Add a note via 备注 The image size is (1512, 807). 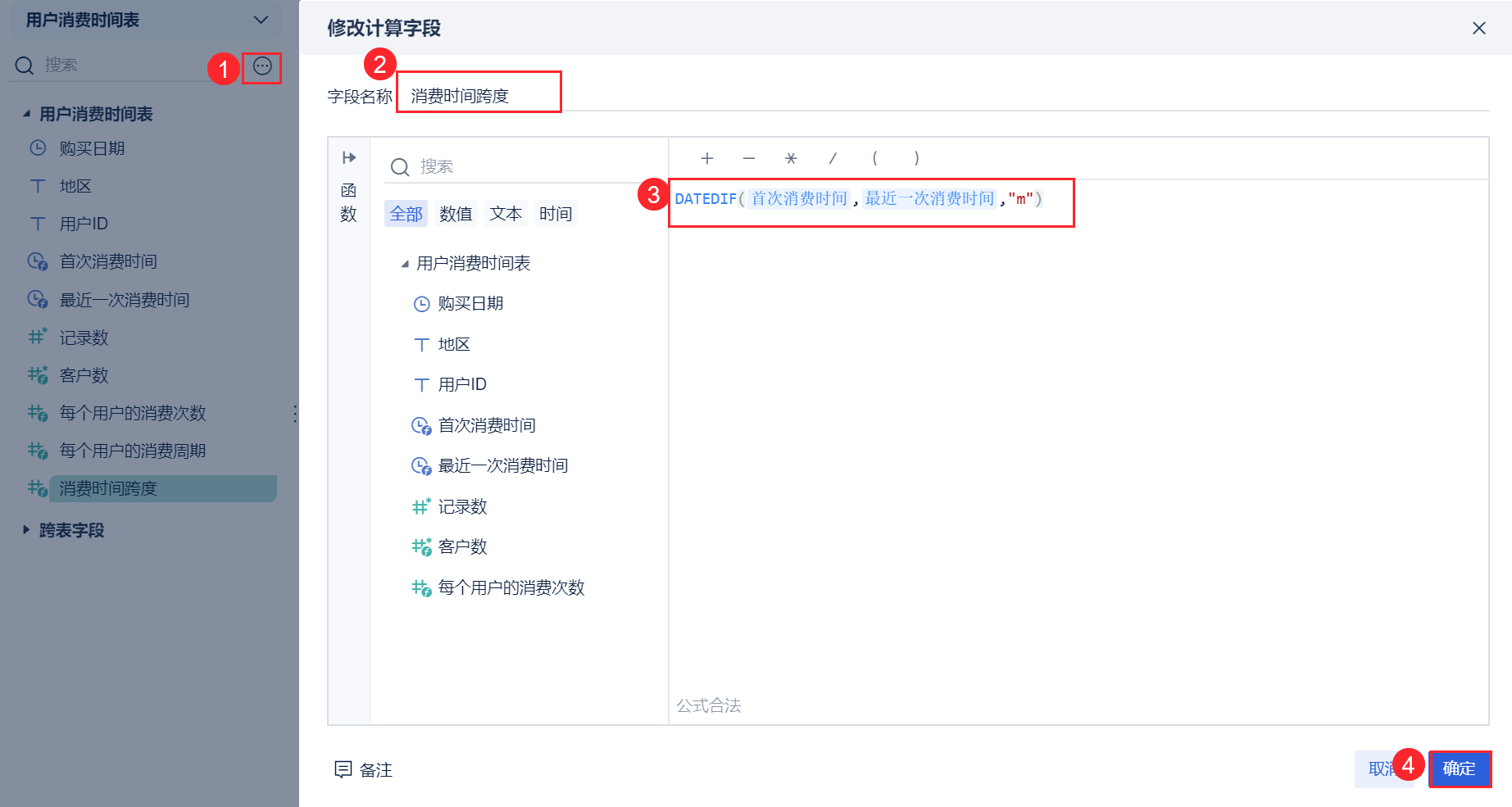click(364, 769)
